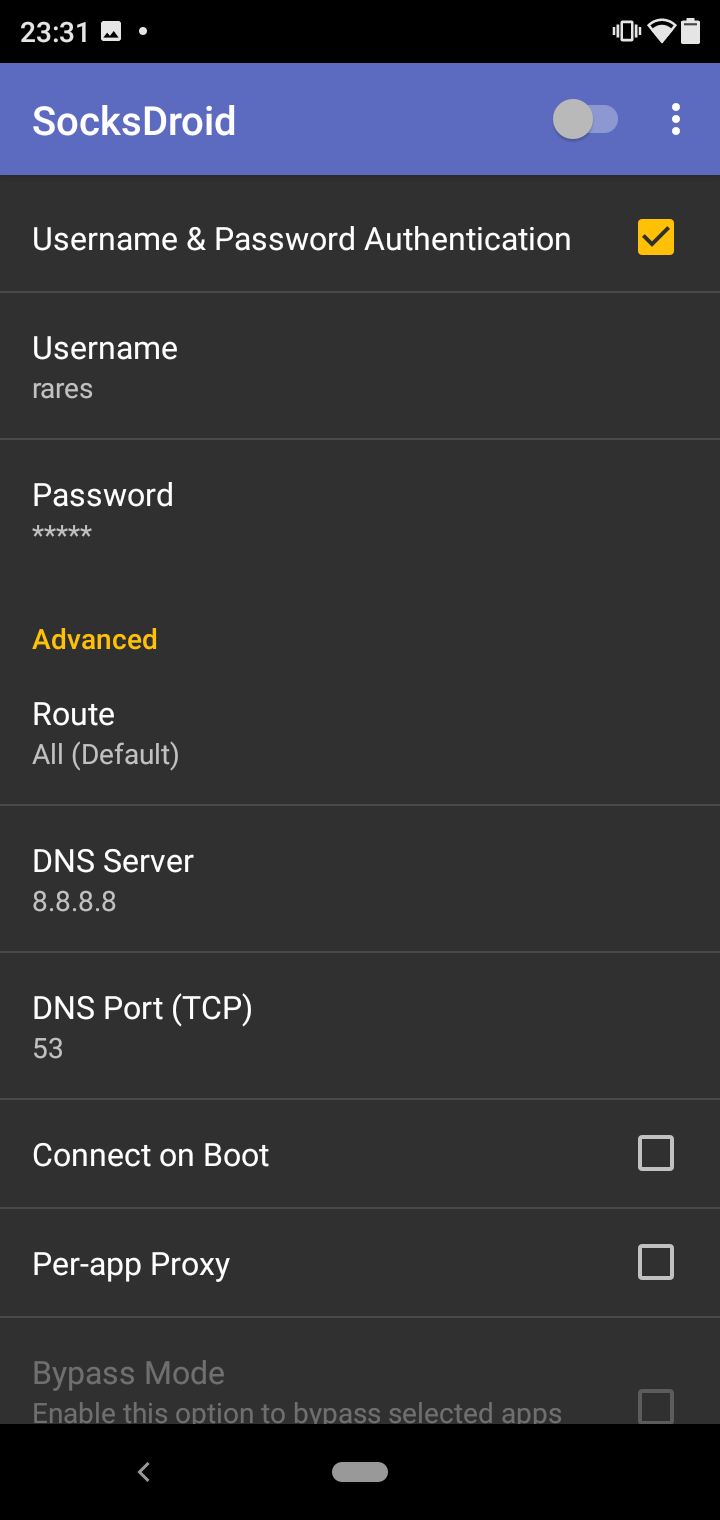Edit the Password setting
This screenshot has height=1520, width=720.
point(360,513)
